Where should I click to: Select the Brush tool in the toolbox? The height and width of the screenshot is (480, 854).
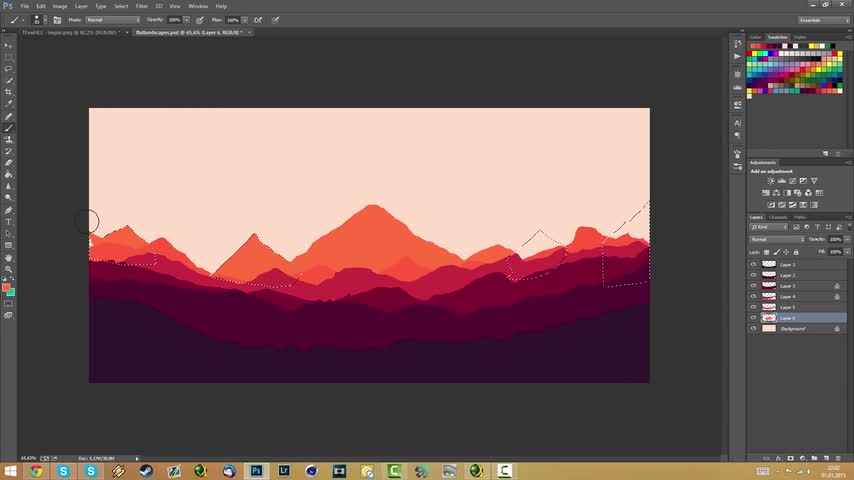pyautogui.click(x=8, y=128)
